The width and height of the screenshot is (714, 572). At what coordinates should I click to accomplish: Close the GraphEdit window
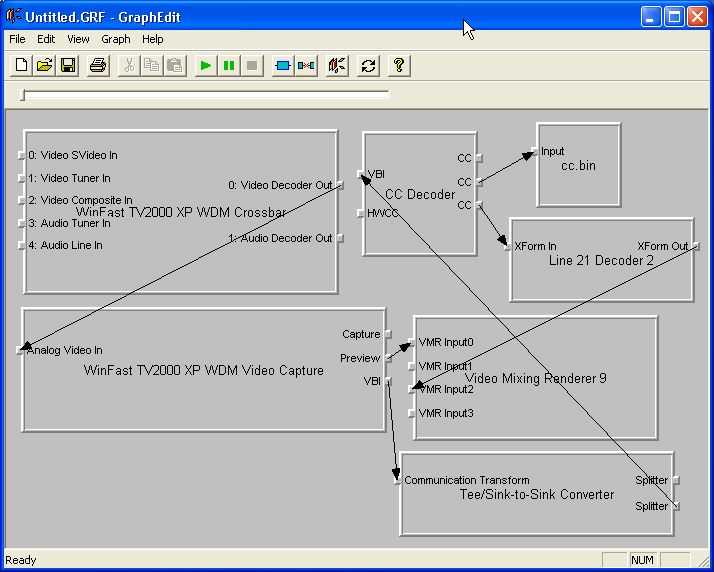coord(698,17)
